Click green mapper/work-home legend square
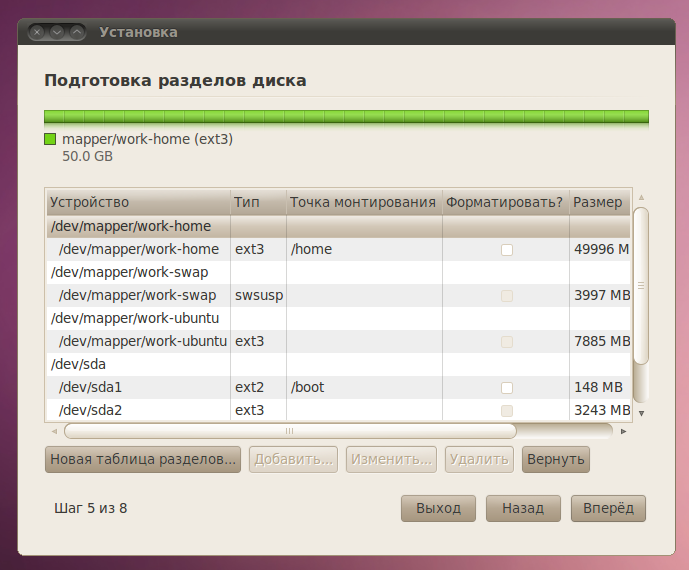 click(x=51, y=140)
